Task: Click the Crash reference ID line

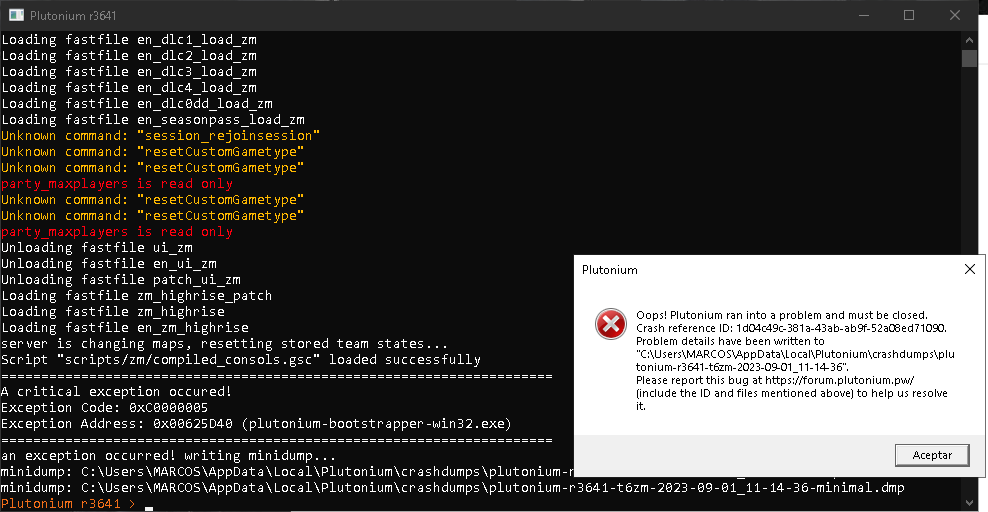Action: 791,328
